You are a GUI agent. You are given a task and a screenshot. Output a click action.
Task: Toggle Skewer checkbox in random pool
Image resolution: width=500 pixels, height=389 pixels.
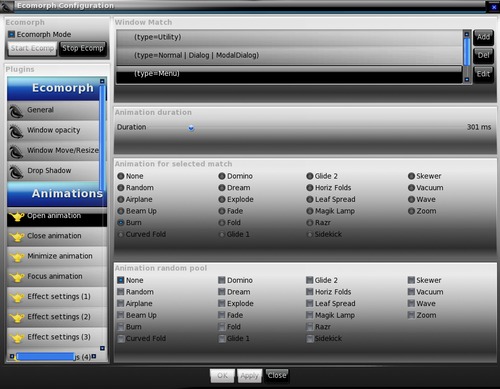(x=411, y=280)
